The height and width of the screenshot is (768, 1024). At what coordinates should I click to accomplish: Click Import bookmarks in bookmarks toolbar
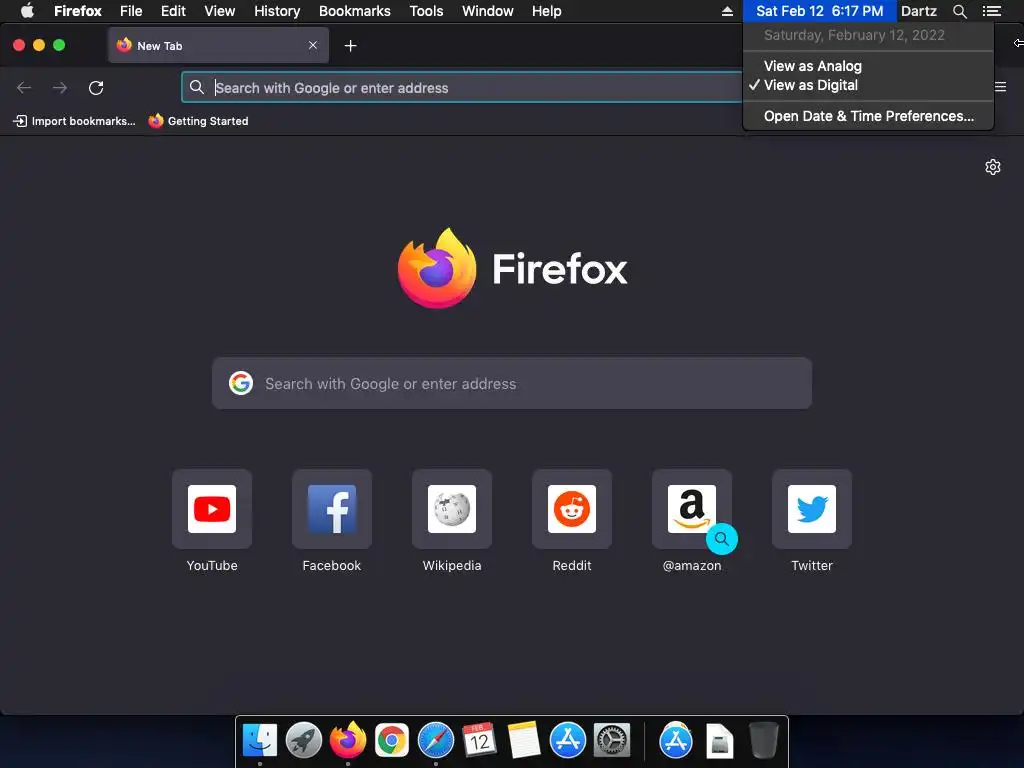point(74,121)
